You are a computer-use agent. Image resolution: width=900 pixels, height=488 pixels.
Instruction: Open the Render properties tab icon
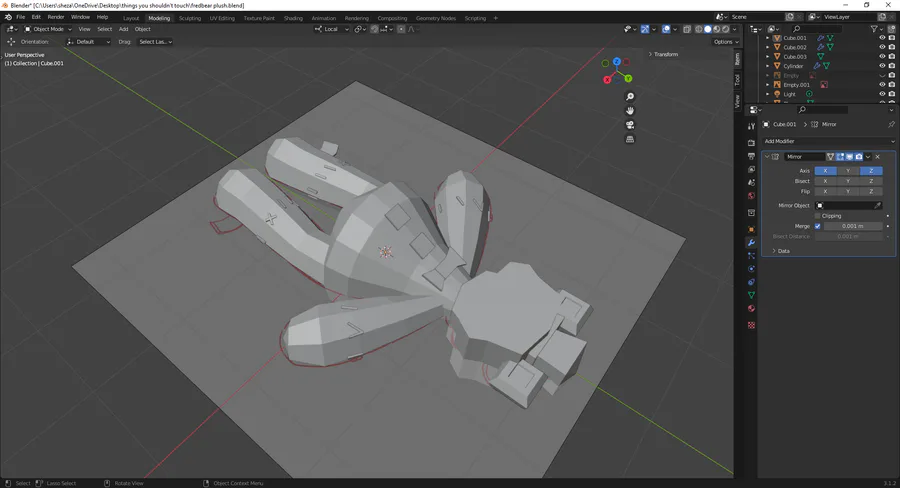point(751,142)
